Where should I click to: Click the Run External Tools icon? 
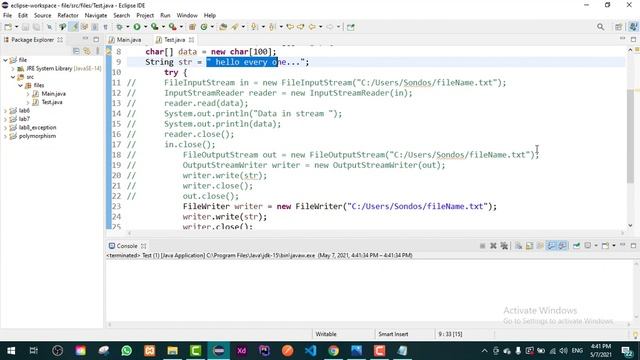click(173, 27)
